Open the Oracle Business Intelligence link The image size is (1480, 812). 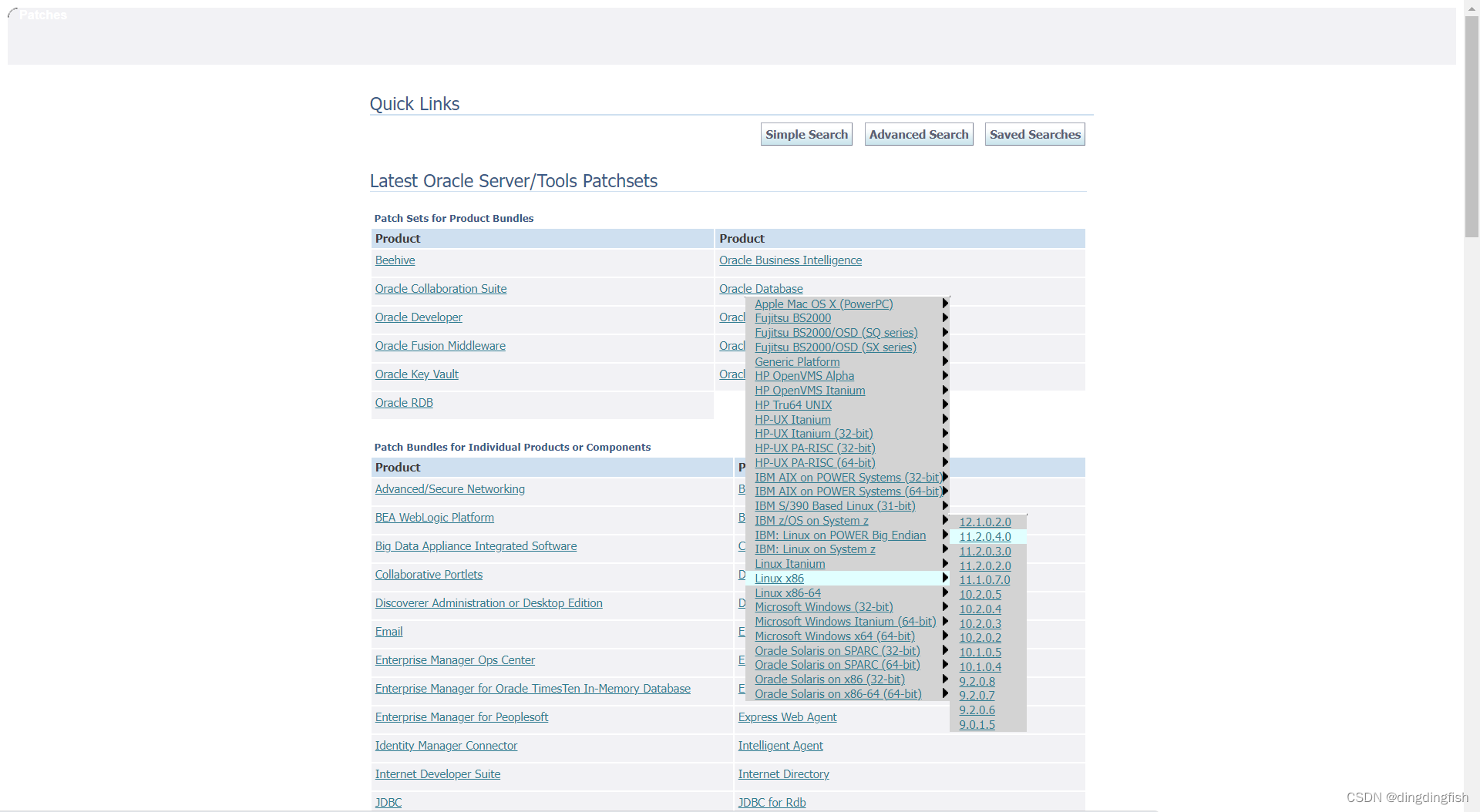click(x=790, y=260)
